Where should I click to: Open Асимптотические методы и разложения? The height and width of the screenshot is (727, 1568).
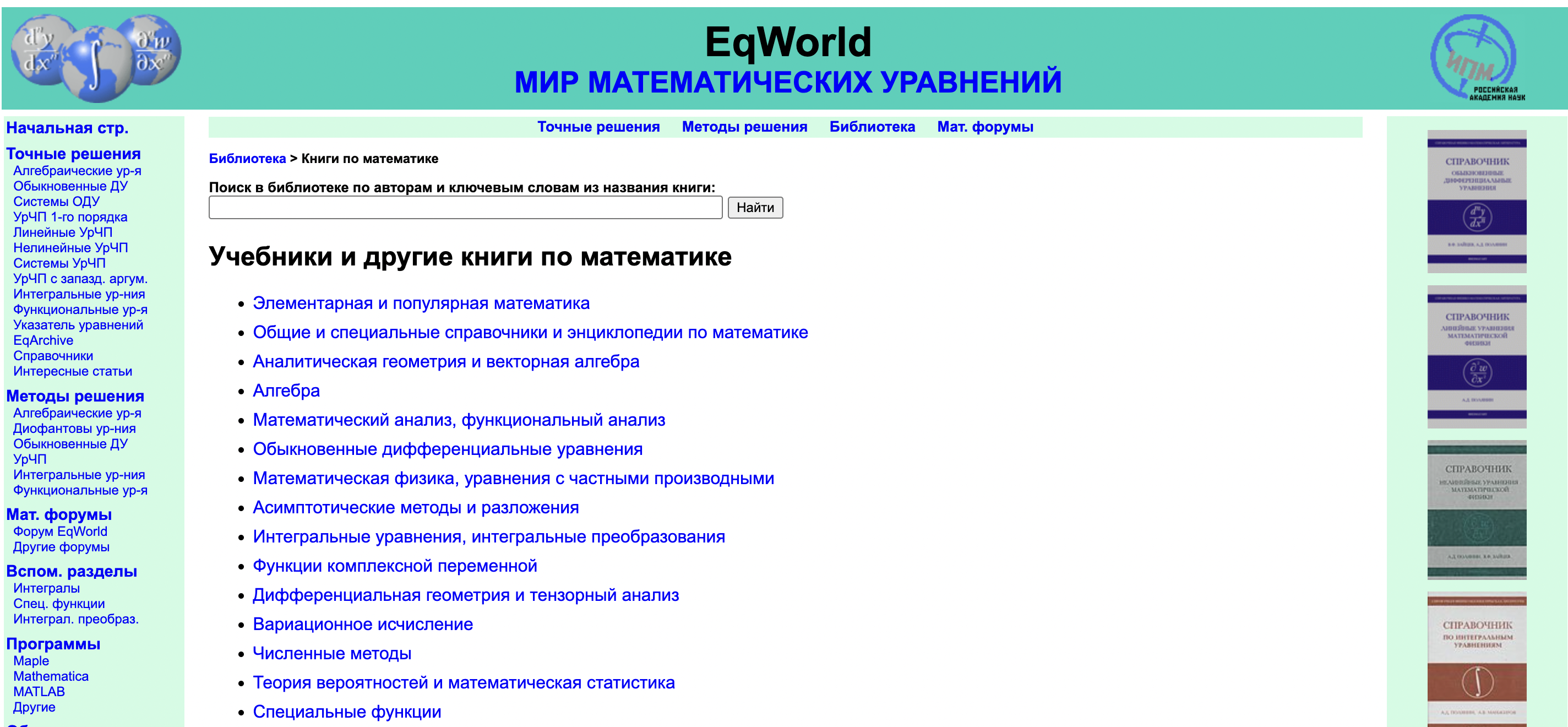[x=416, y=508]
